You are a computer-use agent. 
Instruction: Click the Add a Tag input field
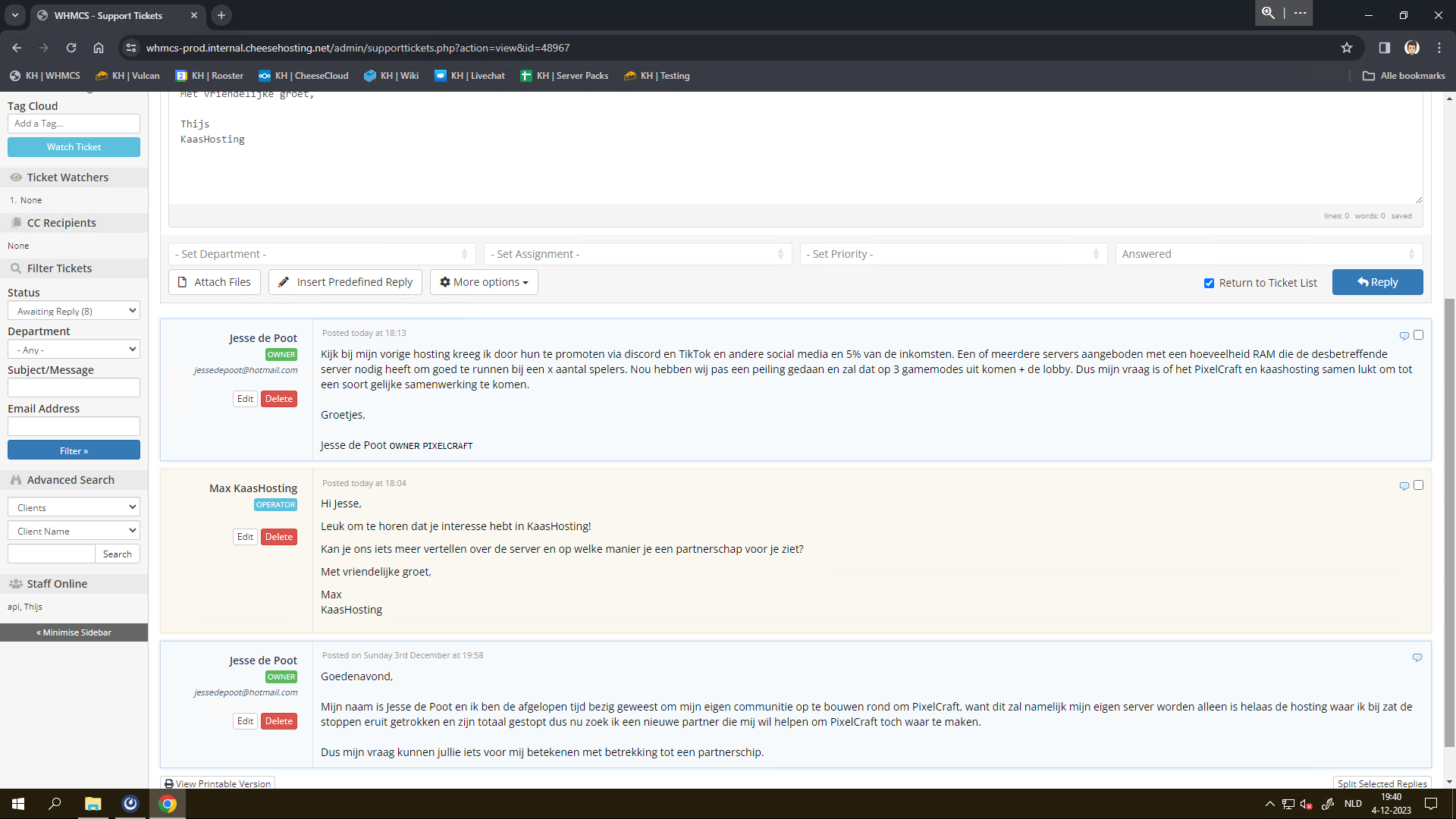coord(74,124)
